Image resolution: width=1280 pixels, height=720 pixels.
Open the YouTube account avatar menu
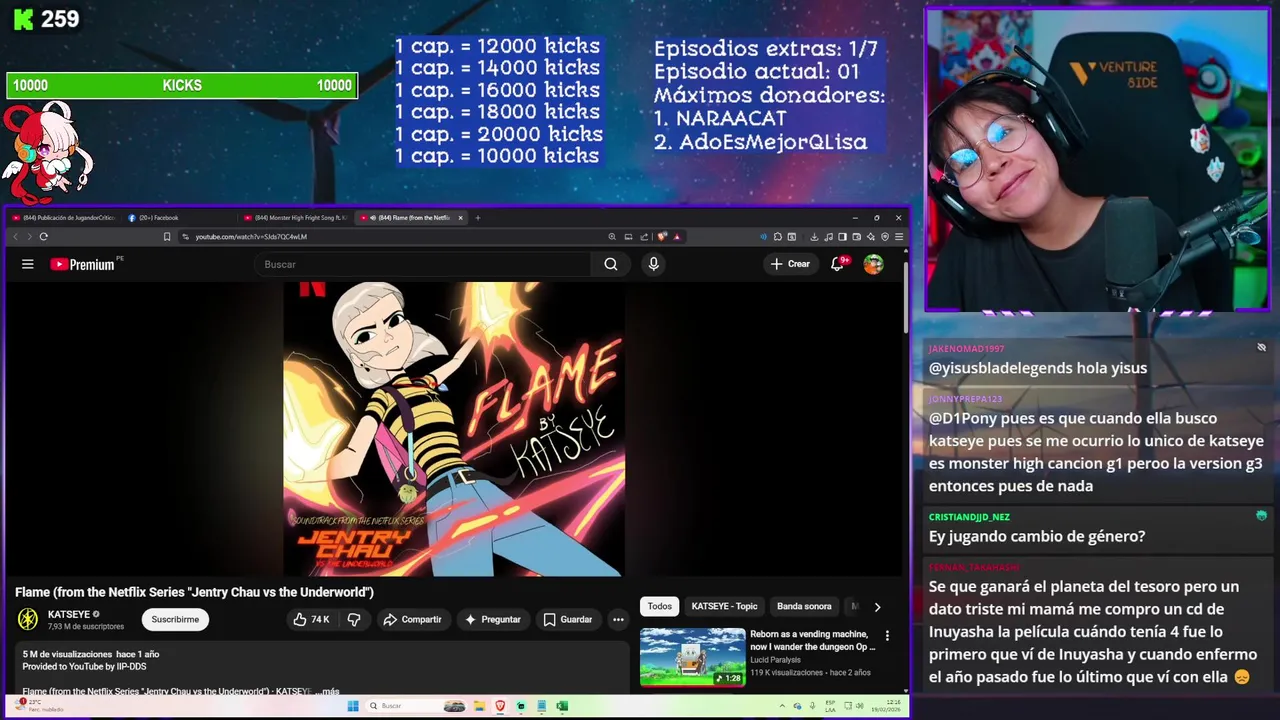873,264
